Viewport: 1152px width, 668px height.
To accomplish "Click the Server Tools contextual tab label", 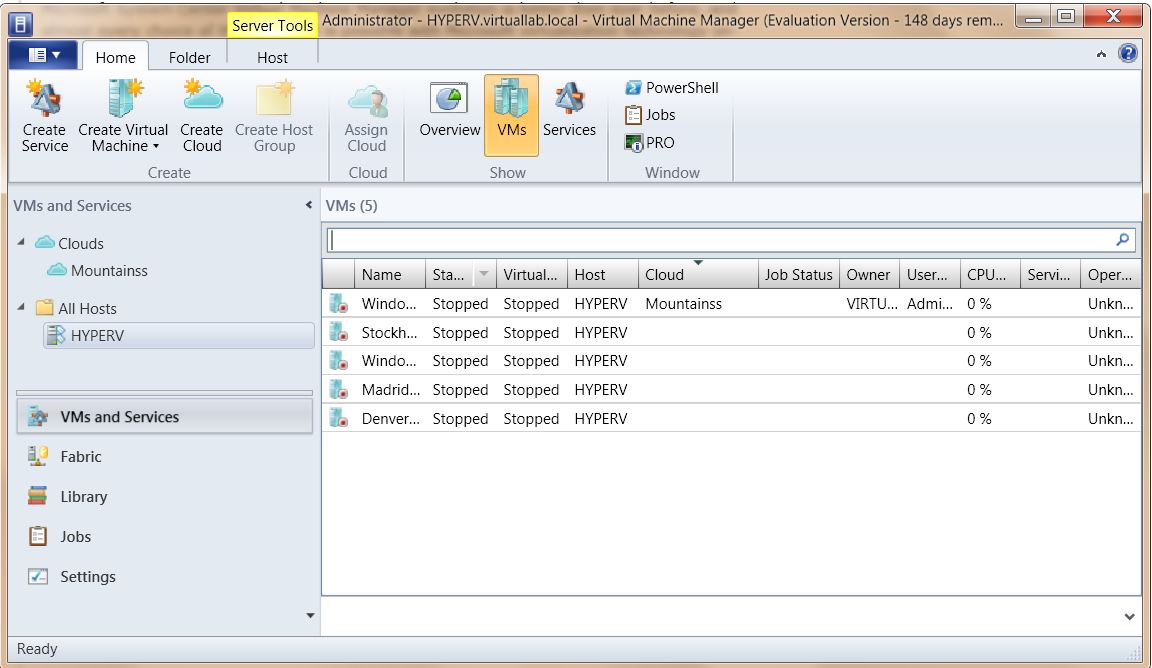I will click(x=273, y=25).
